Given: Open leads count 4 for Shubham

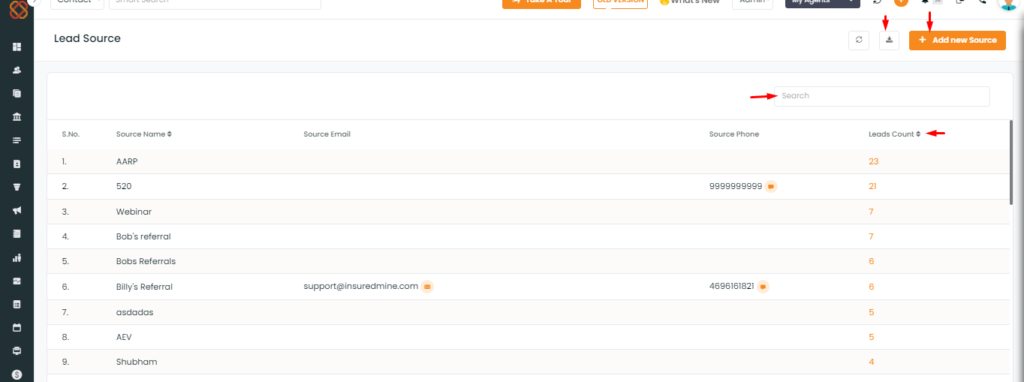Looking at the screenshot, I should pos(871,362).
